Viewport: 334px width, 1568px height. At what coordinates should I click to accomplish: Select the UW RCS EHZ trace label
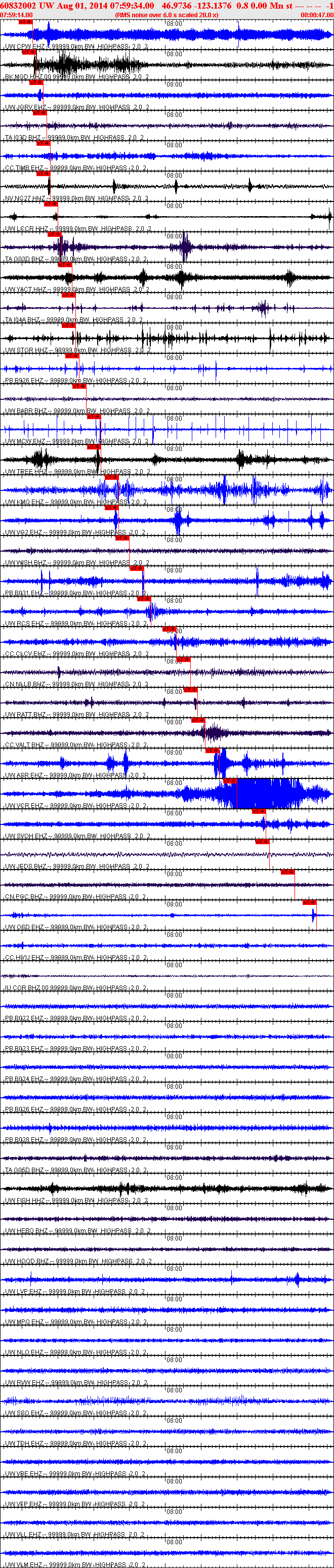(x=76, y=625)
